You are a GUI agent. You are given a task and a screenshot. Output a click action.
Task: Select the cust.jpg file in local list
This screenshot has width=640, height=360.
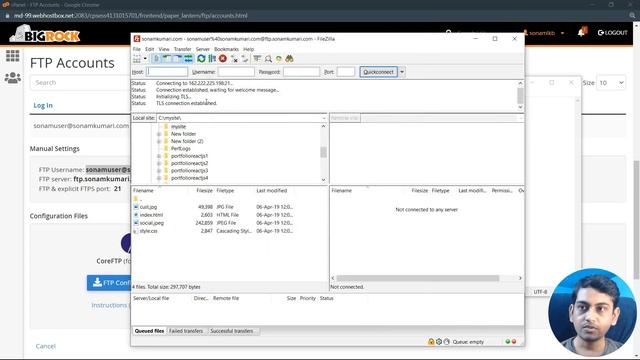148,207
